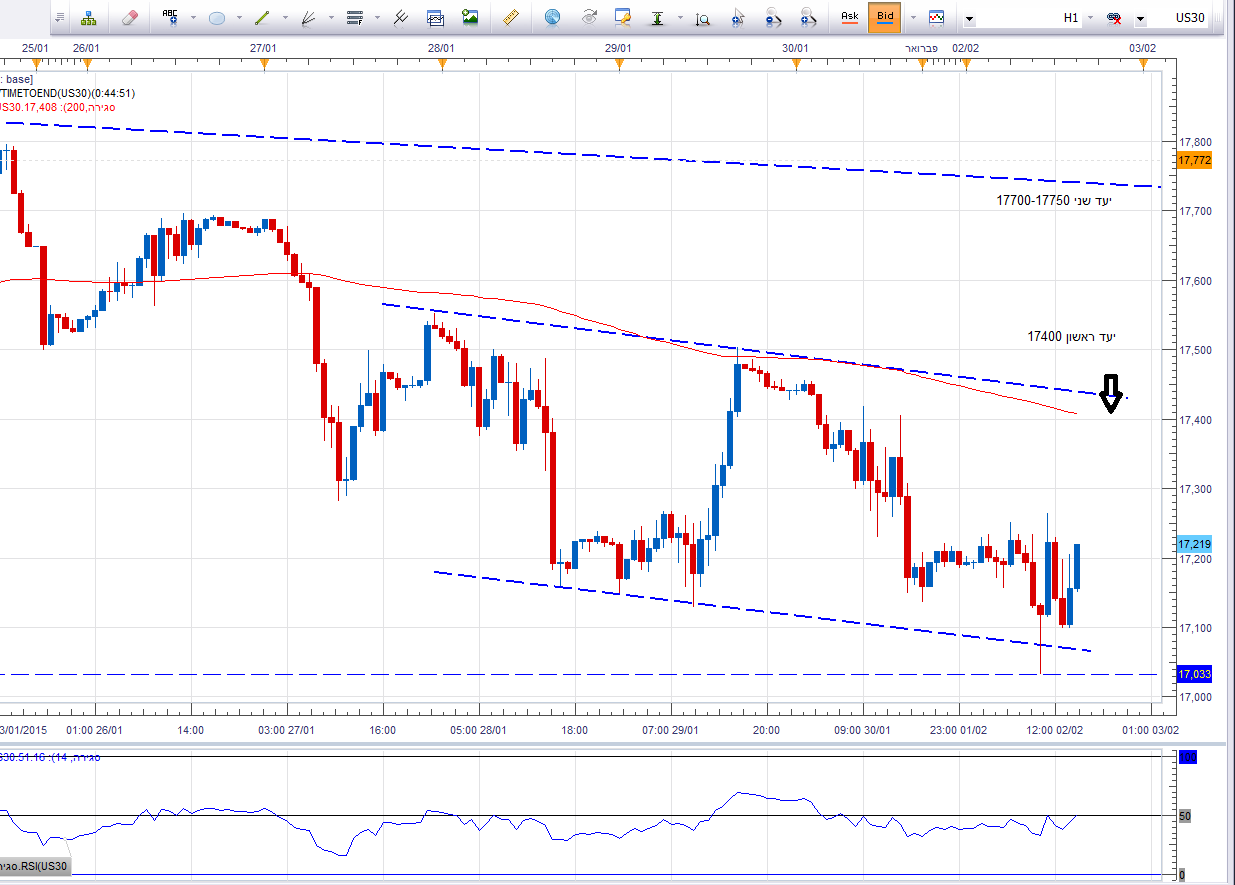The height and width of the screenshot is (885, 1235).
Task: Toggle the Ask price button
Action: coord(850,17)
